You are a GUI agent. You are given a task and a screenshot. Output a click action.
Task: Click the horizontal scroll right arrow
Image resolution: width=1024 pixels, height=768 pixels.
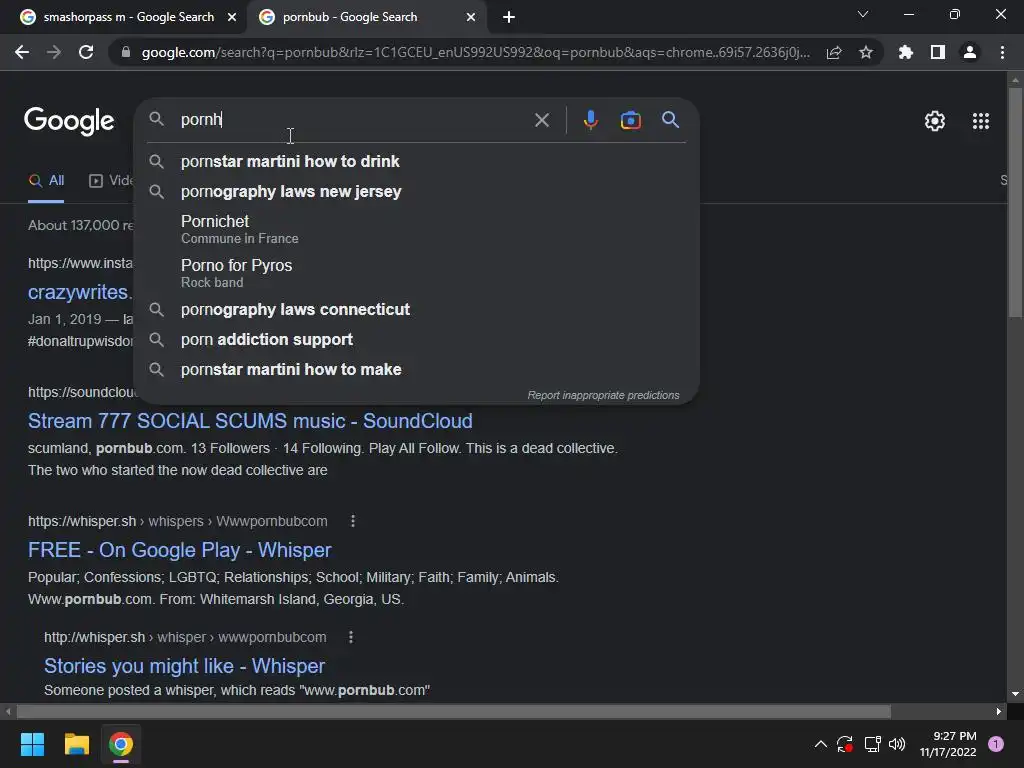(x=999, y=711)
